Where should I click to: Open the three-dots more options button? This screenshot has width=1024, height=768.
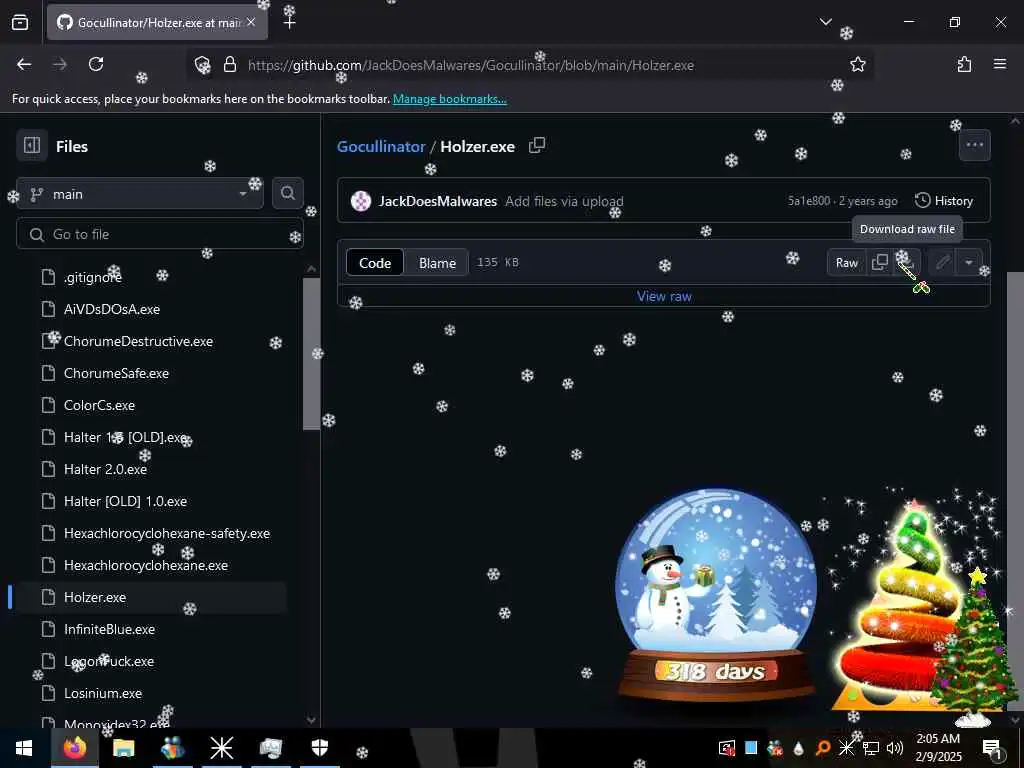[x=974, y=145]
